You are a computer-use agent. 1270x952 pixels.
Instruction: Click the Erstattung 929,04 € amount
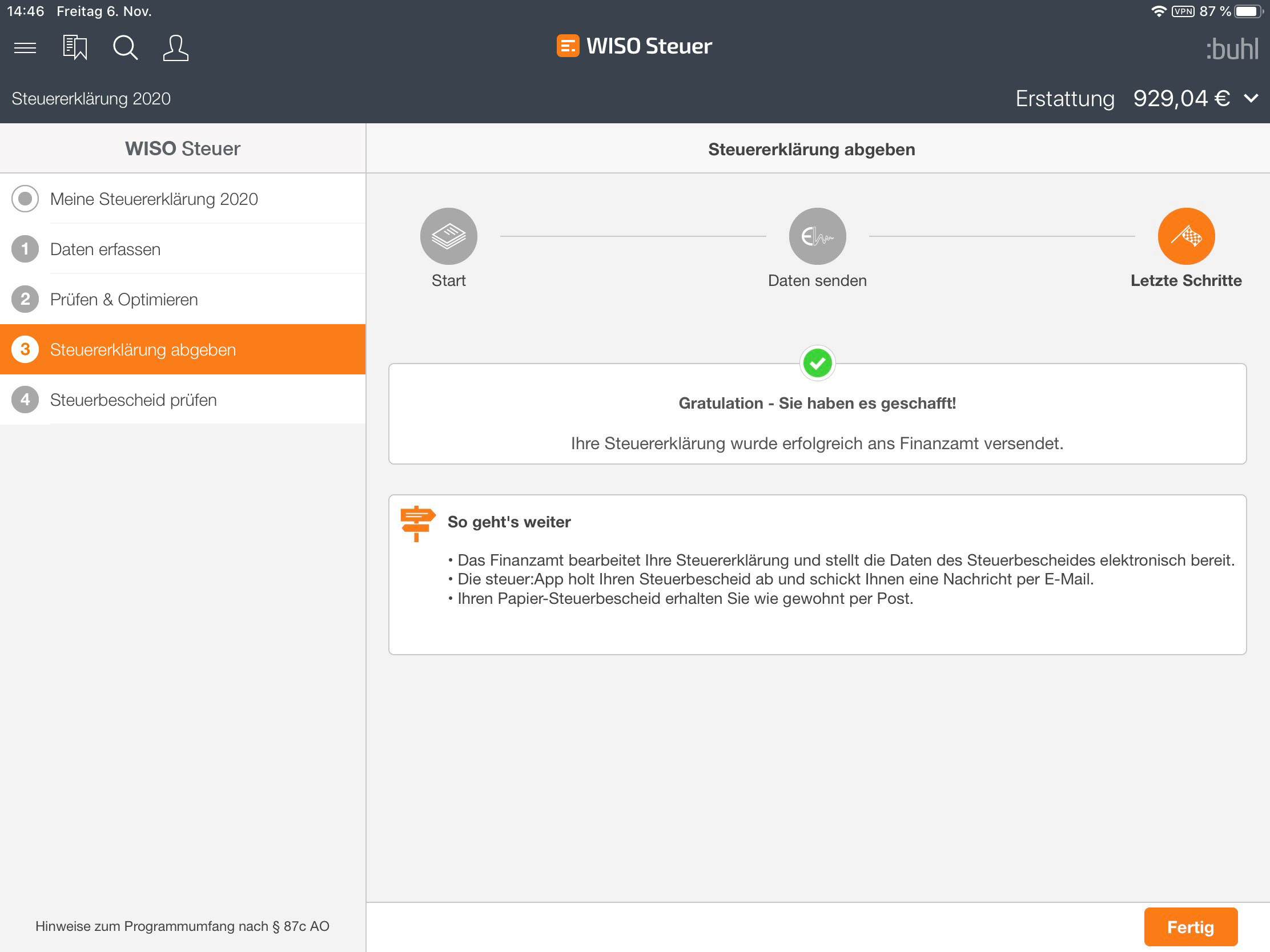point(1180,99)
